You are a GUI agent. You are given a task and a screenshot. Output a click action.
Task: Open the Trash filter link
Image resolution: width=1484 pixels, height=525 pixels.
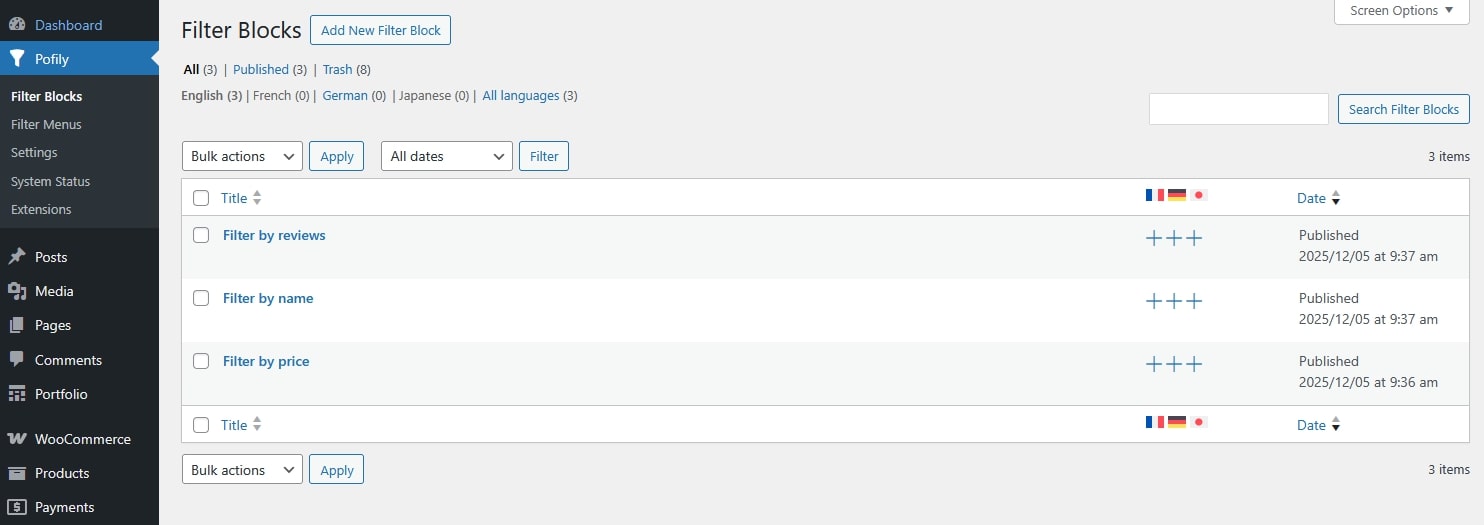click(x=337, y=70)
